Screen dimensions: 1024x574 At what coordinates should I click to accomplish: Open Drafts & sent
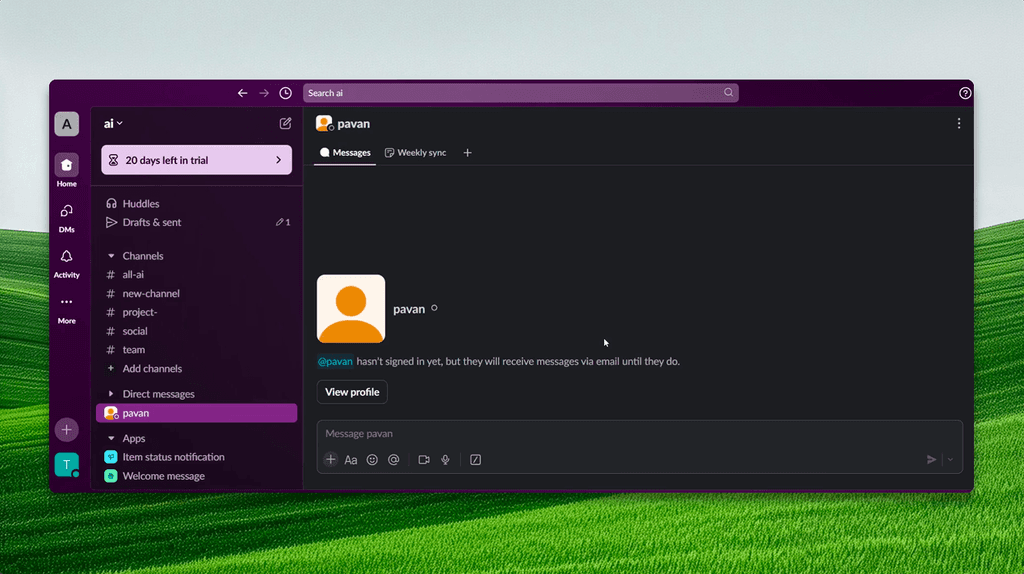197,223
